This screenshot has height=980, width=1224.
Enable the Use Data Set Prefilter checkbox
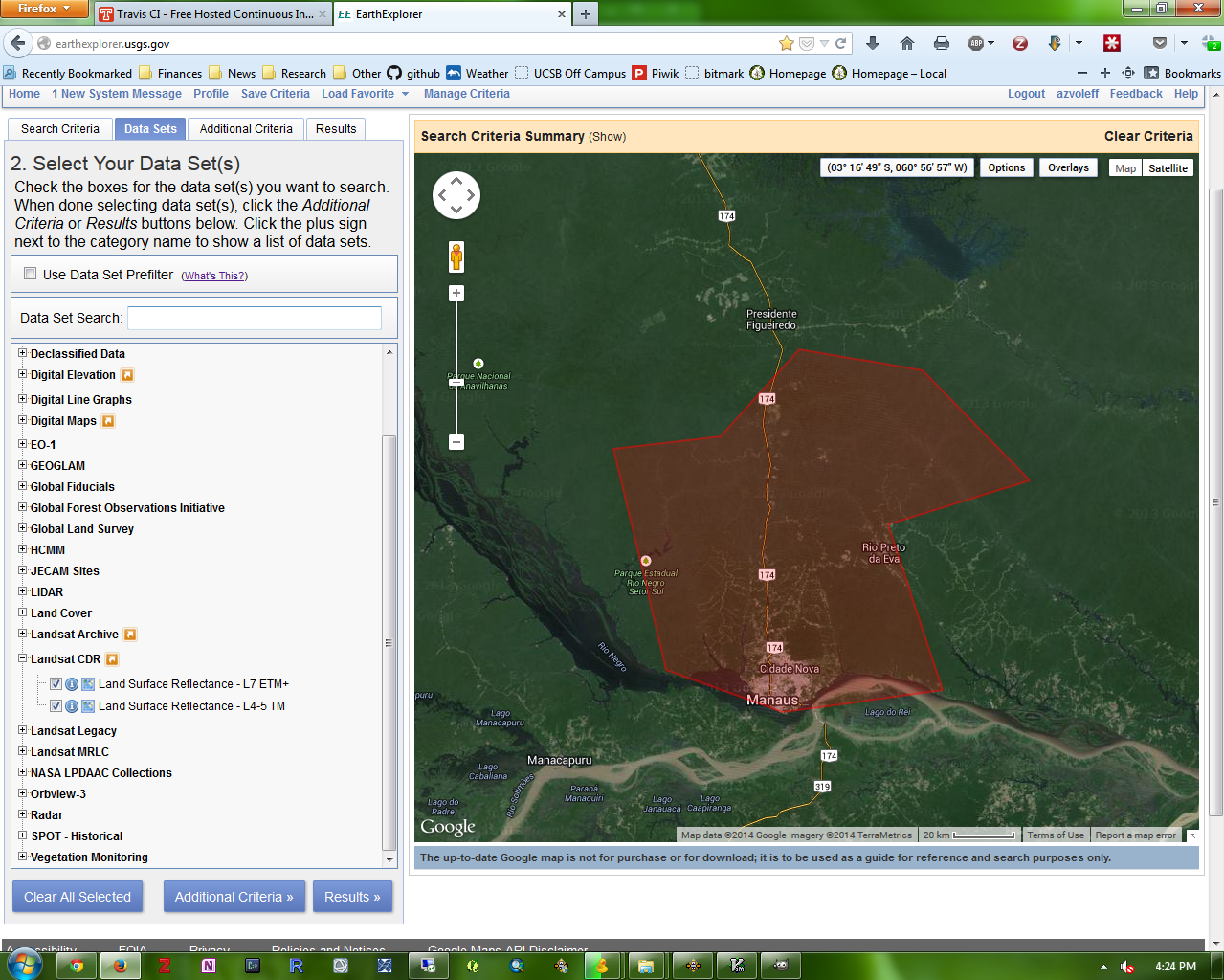[31, 274]
